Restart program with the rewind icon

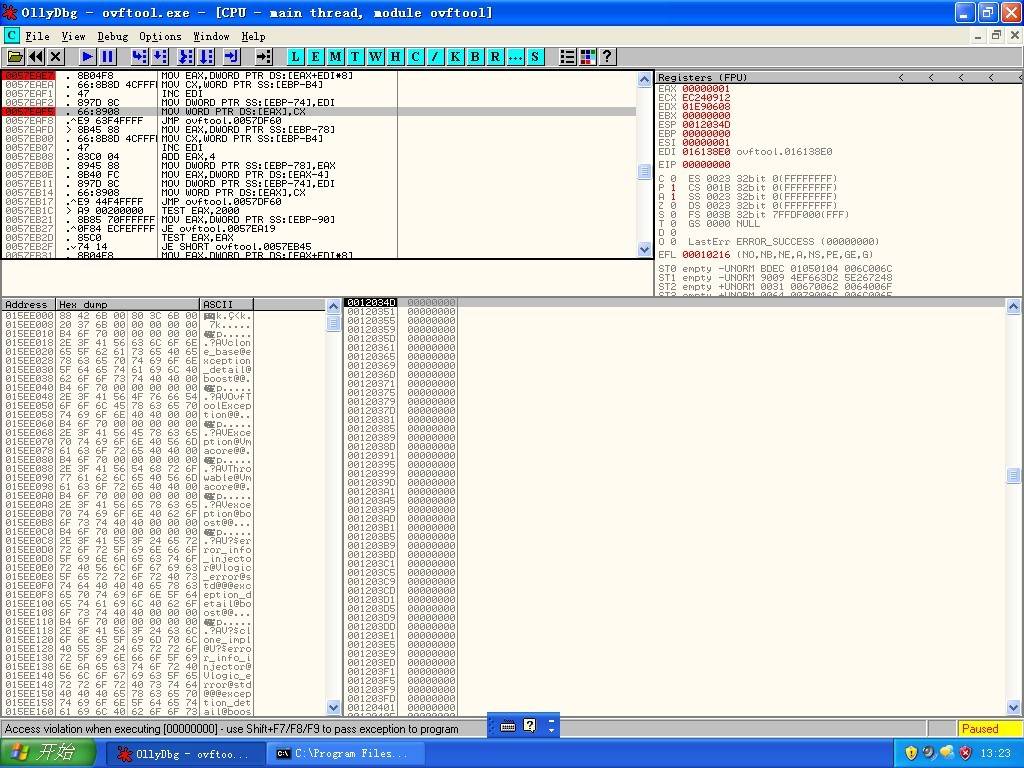36,57
